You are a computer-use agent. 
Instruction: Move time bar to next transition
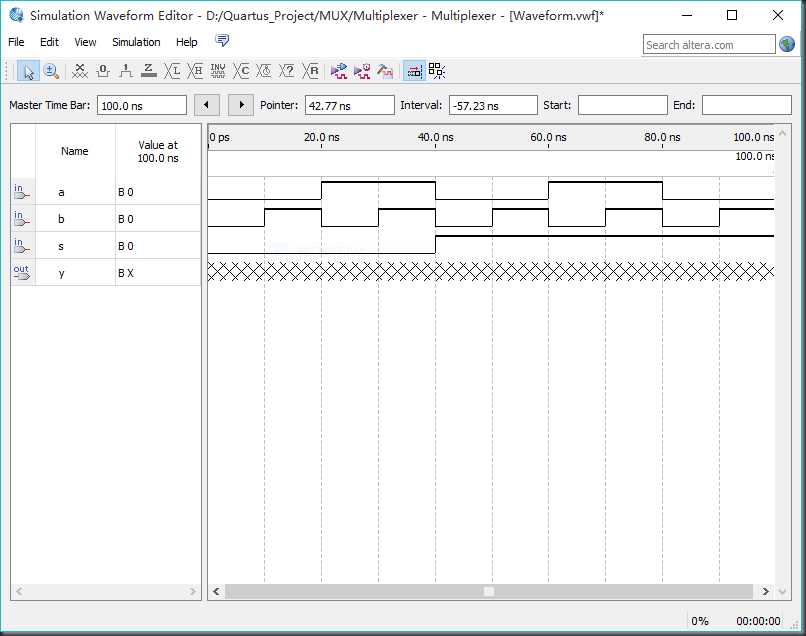click(x=241, y=105)
